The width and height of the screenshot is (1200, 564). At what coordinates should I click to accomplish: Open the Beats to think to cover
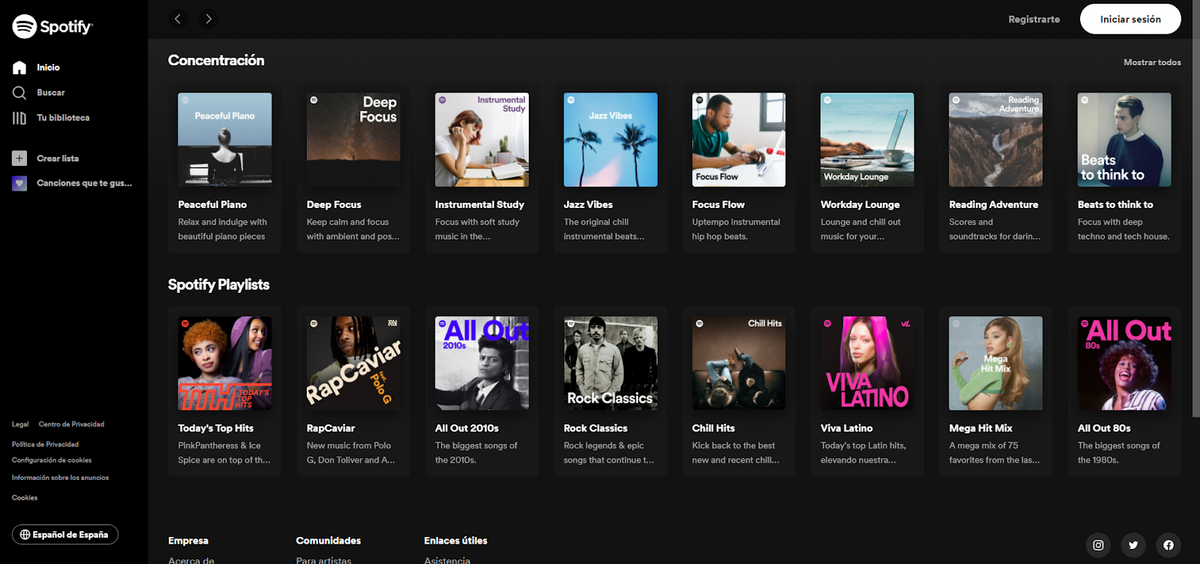(x=1124, y=140)
